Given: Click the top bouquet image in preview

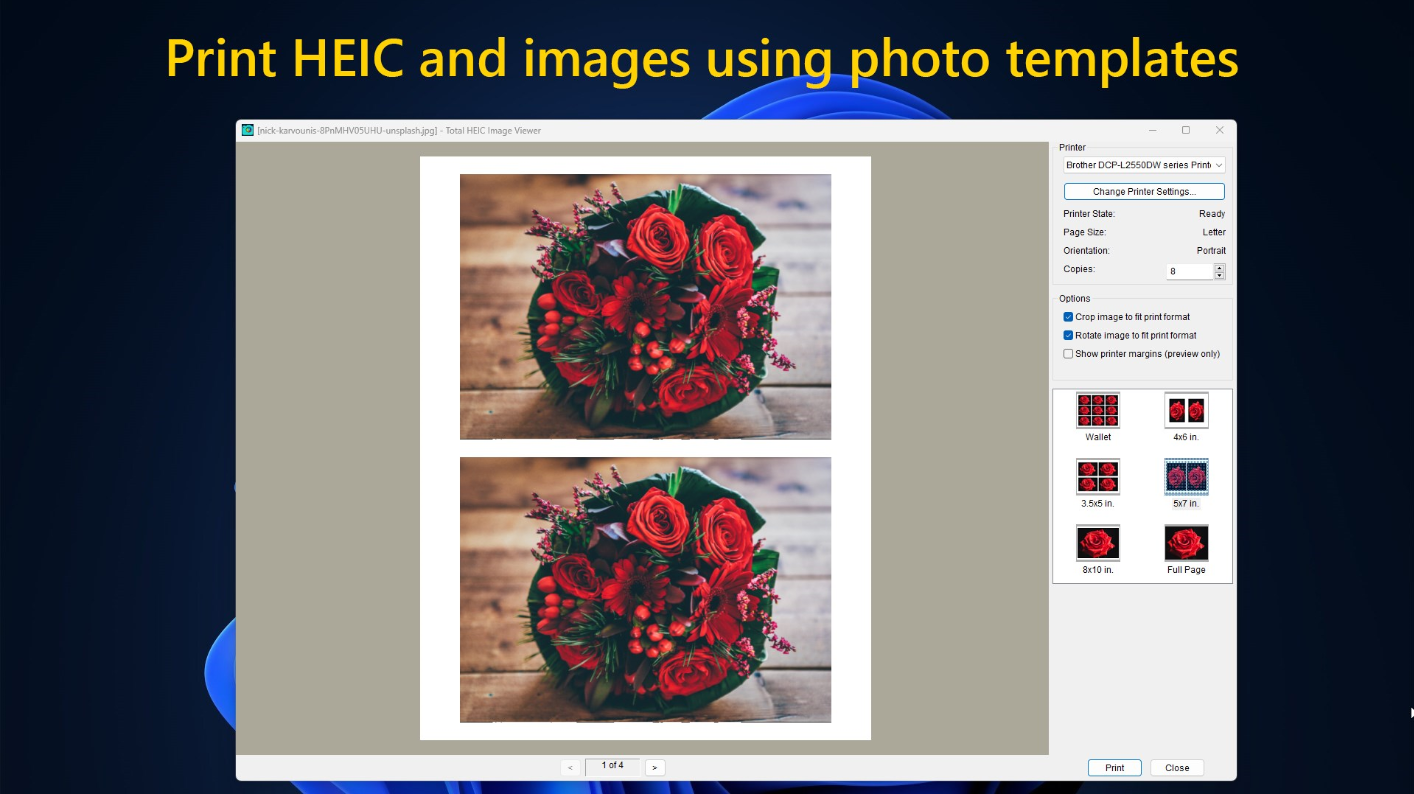Looking at the screenshot, I should coord(645,307).
